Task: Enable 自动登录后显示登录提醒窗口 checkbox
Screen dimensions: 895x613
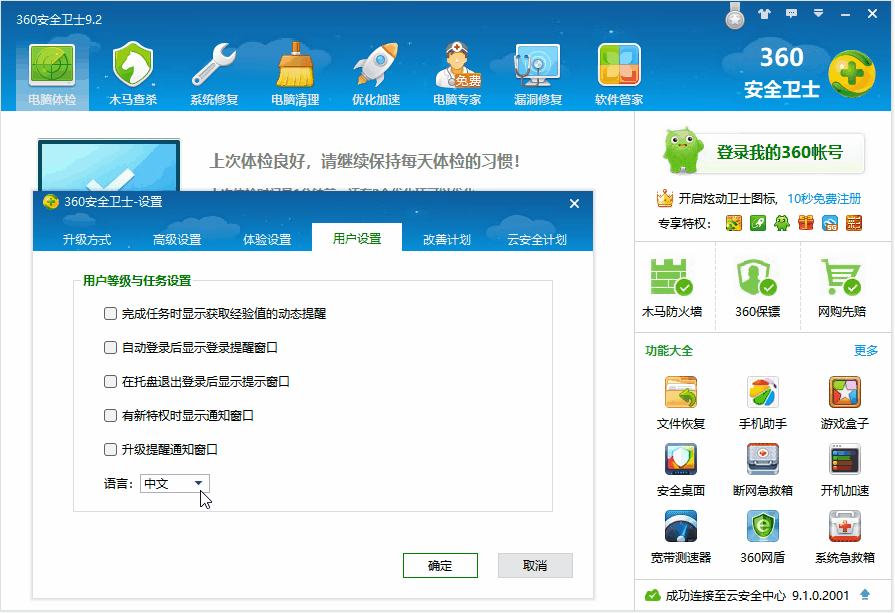Action: 110,347
